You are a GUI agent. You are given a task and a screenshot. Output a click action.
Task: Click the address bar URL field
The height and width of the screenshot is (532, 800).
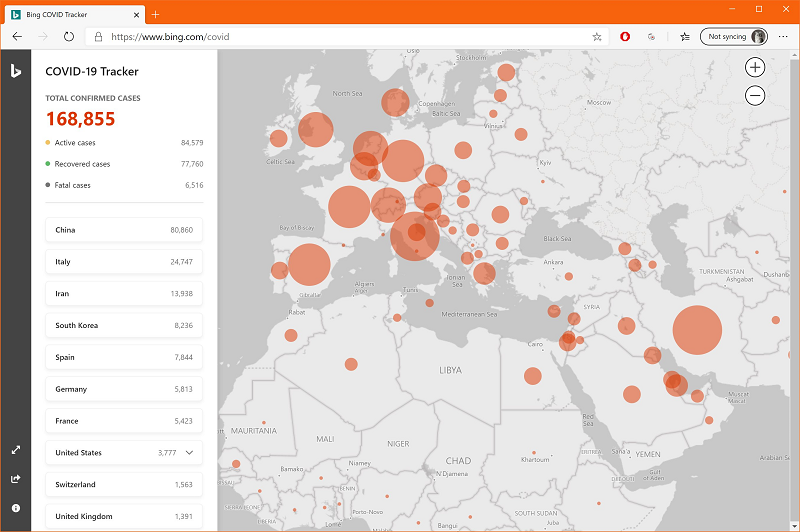(340, 36)
